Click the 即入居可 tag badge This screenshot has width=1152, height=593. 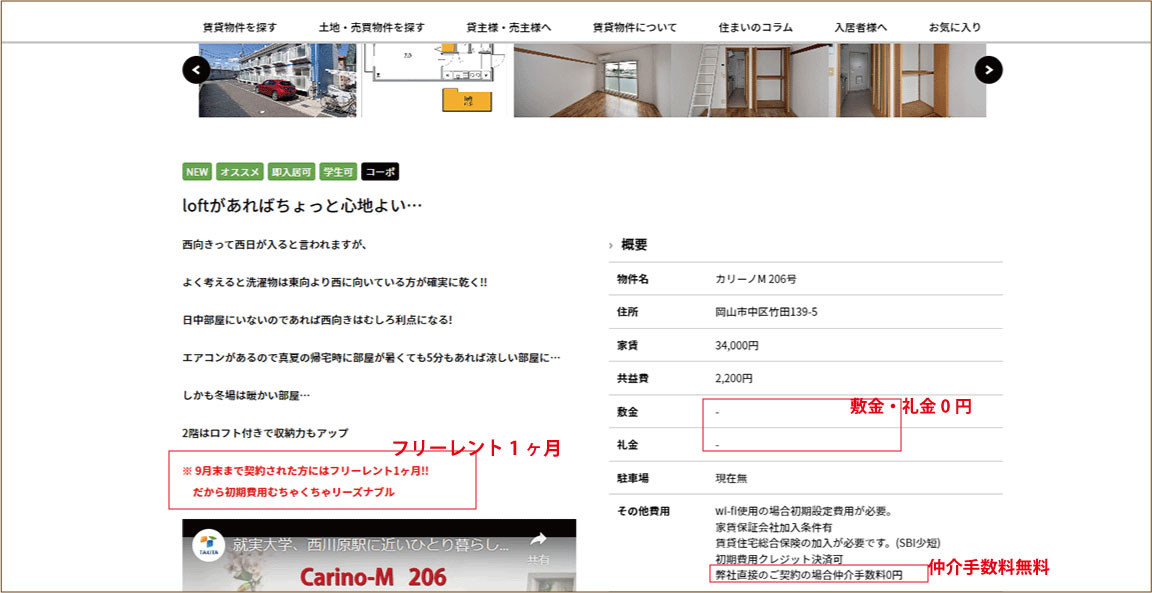(x=291, y=172)
